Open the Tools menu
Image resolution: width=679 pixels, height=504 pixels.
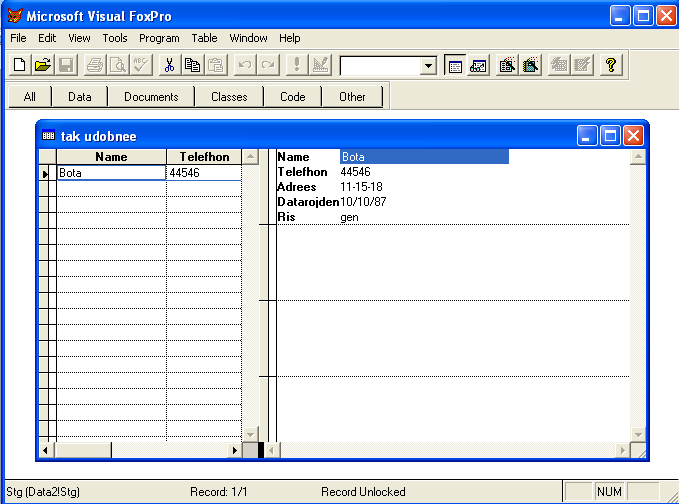click(x=115, y=38)
